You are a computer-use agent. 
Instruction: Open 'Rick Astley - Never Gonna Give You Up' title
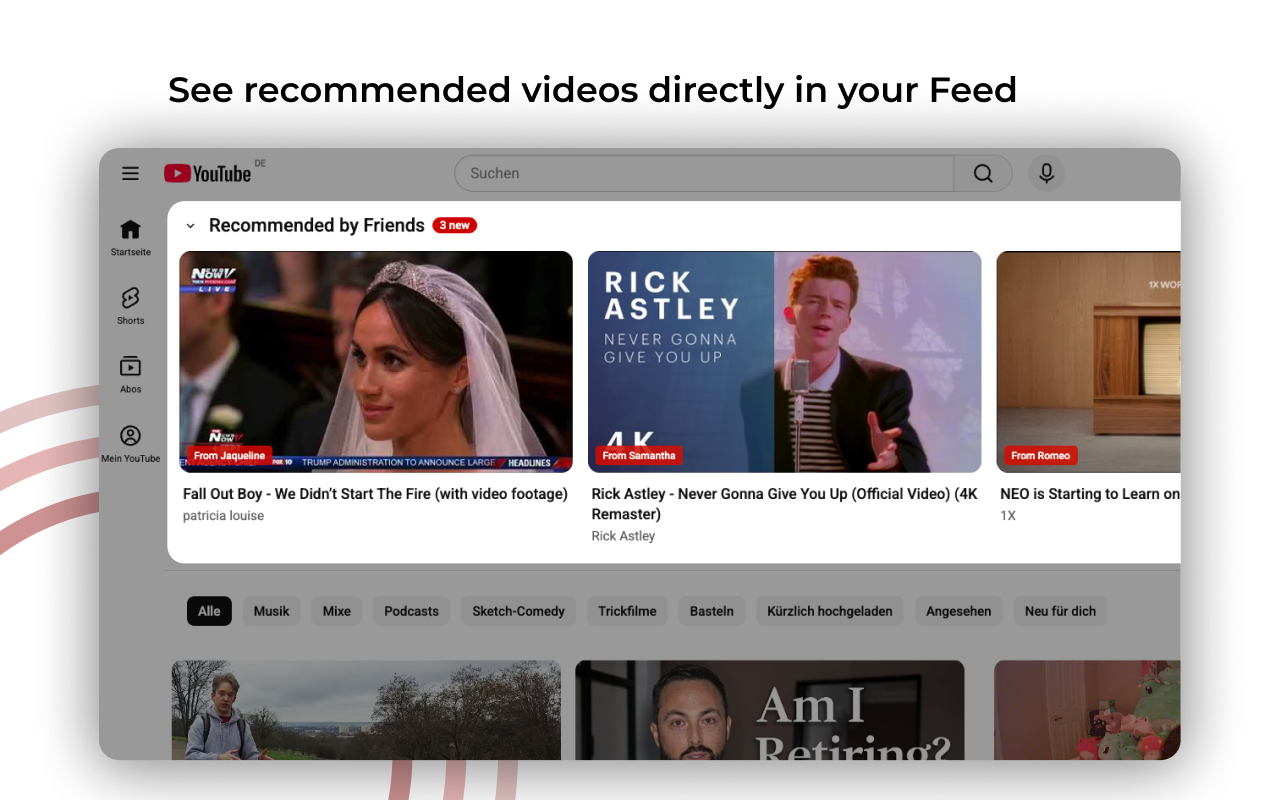785,504
